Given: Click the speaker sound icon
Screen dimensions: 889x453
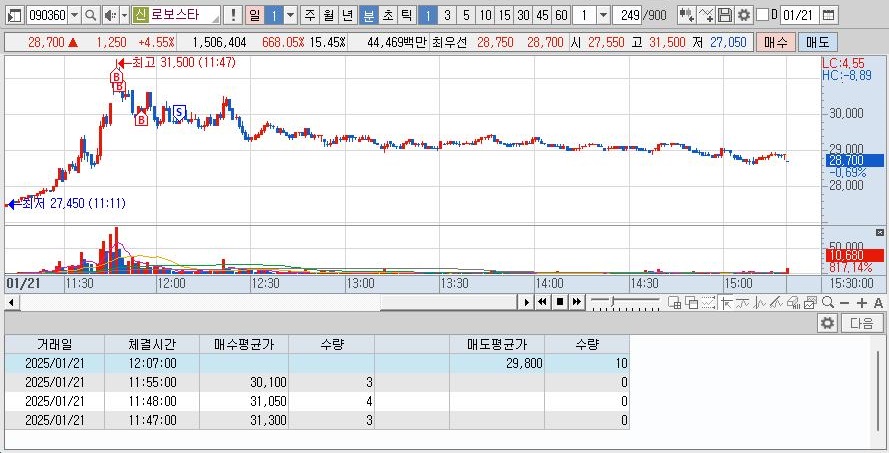Looking at the screenshot, I should [111, 15].
